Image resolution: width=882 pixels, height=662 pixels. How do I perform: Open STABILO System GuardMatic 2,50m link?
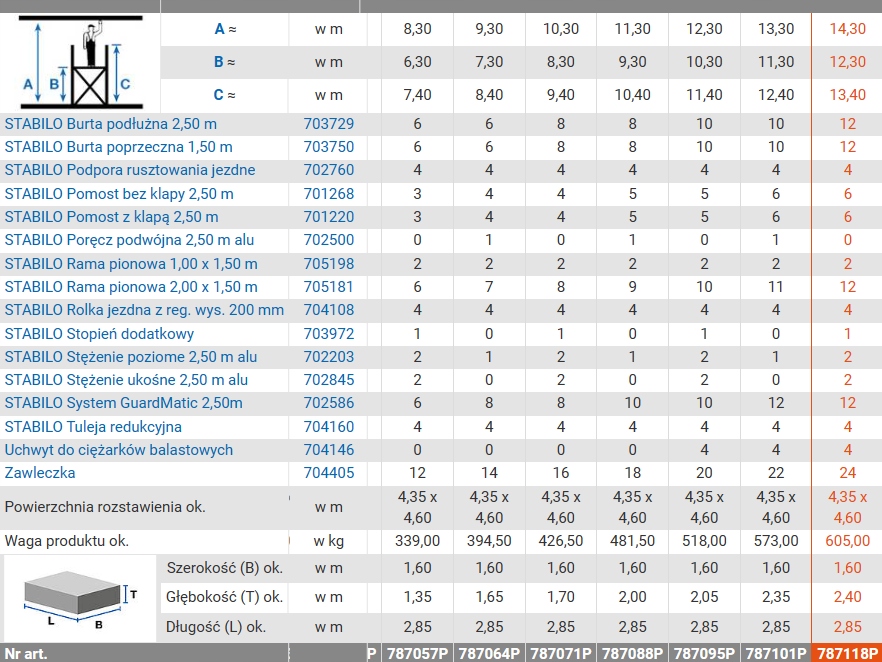tap(124, 403)
